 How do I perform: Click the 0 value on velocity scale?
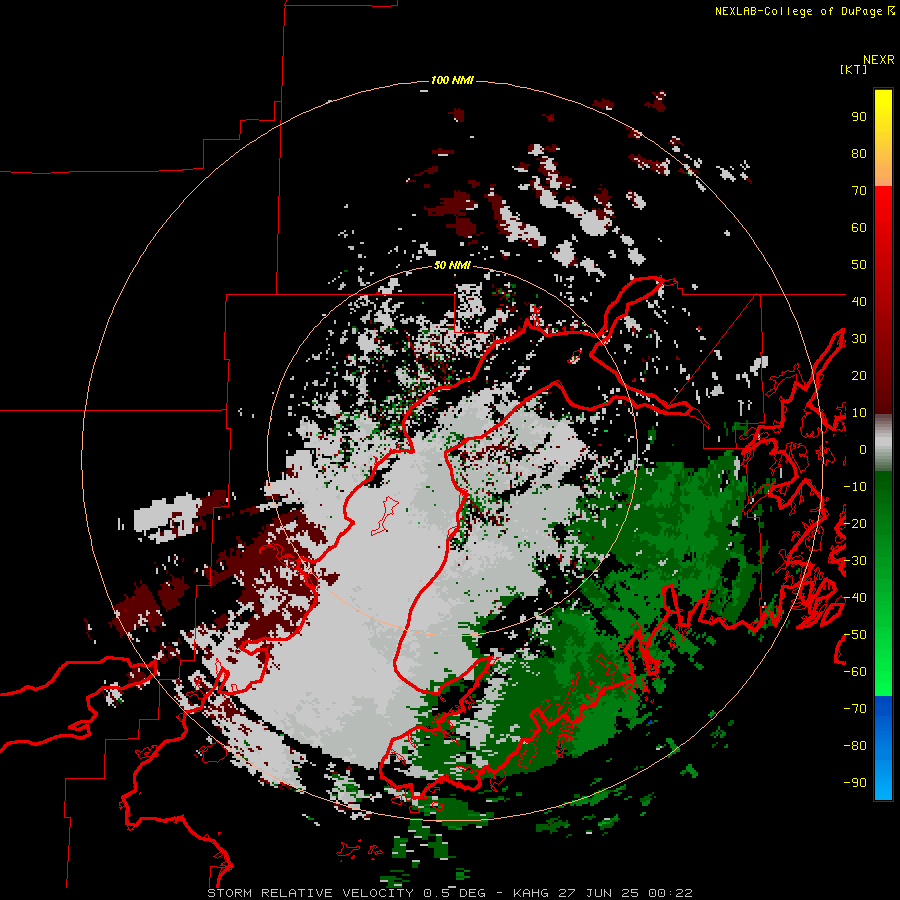[x=863, y=450]
